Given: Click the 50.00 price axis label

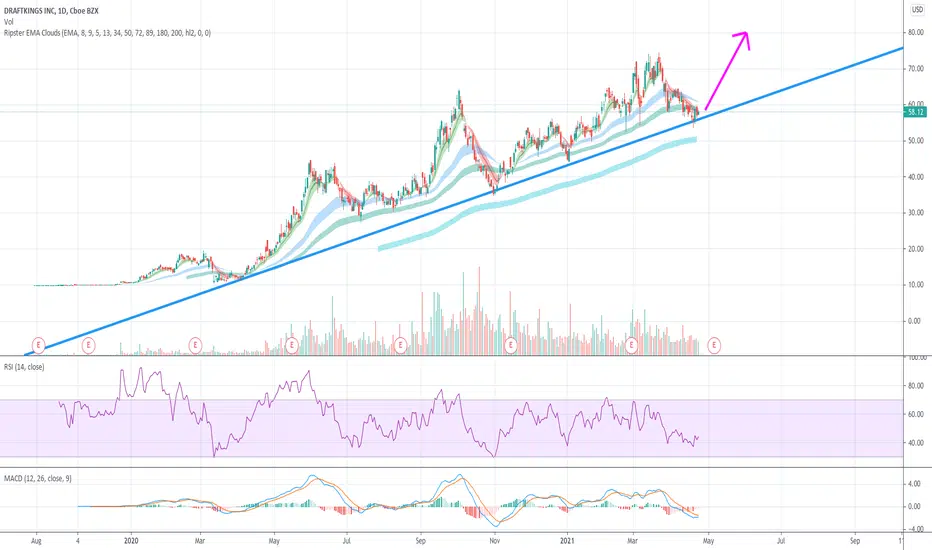Looking at the screenshot, I should [916, 141].
